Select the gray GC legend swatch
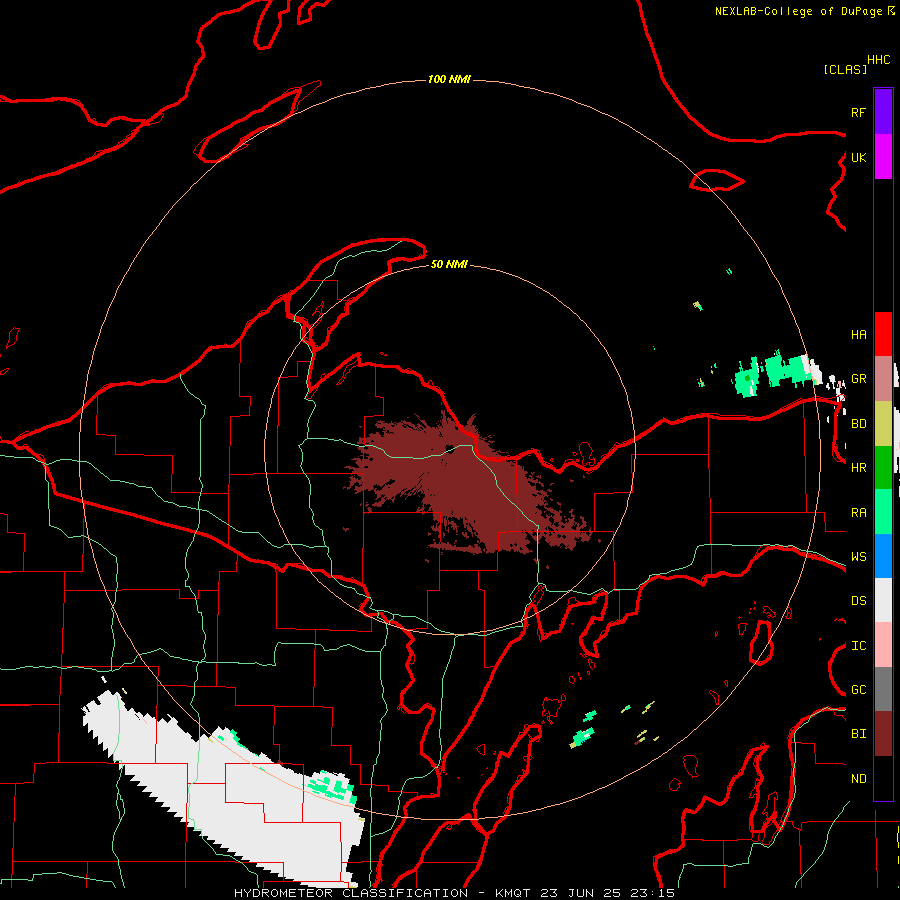Screen dimensions: 900x900 [x=883, y=689]
